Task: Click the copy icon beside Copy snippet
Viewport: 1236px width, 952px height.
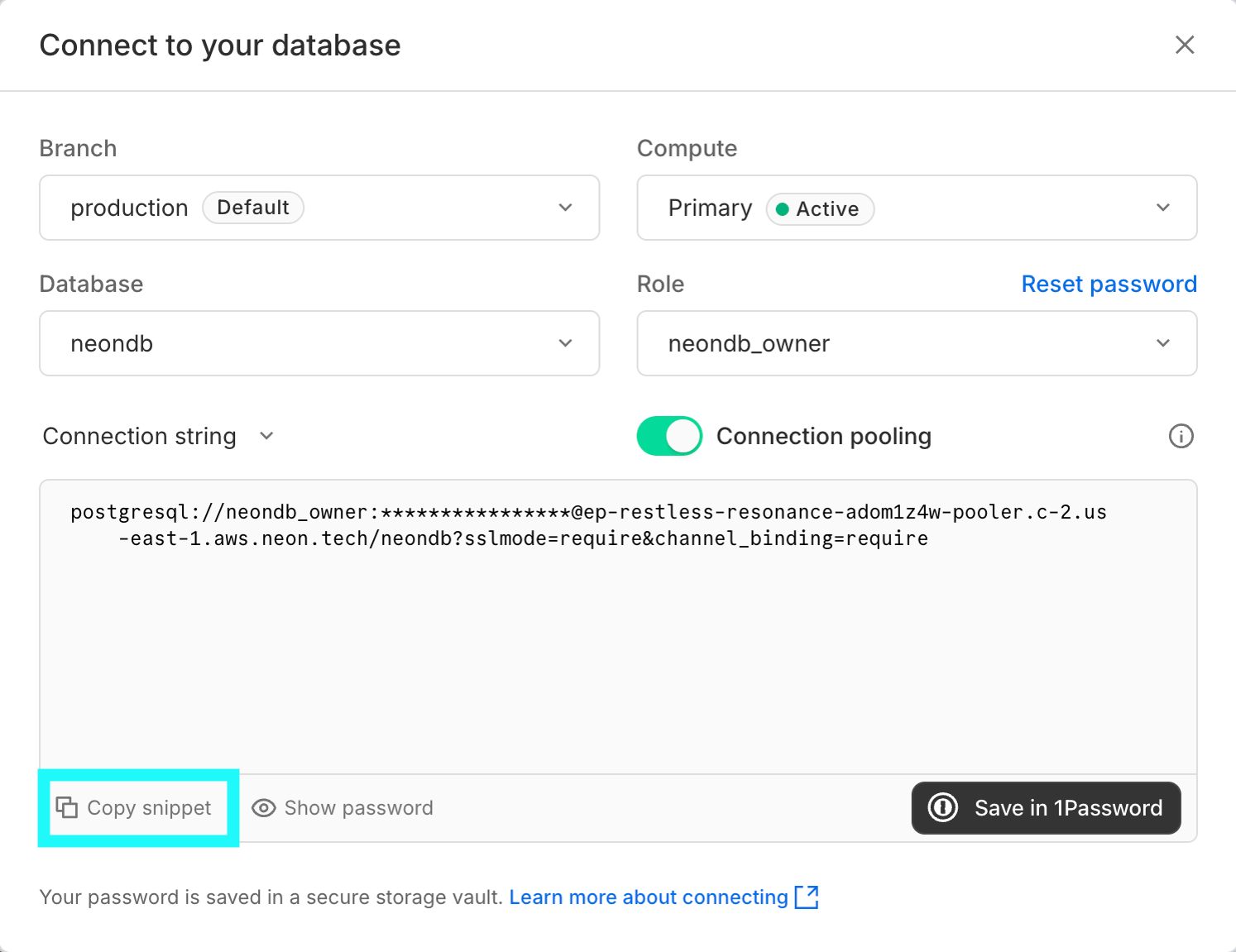Action: 66,807
